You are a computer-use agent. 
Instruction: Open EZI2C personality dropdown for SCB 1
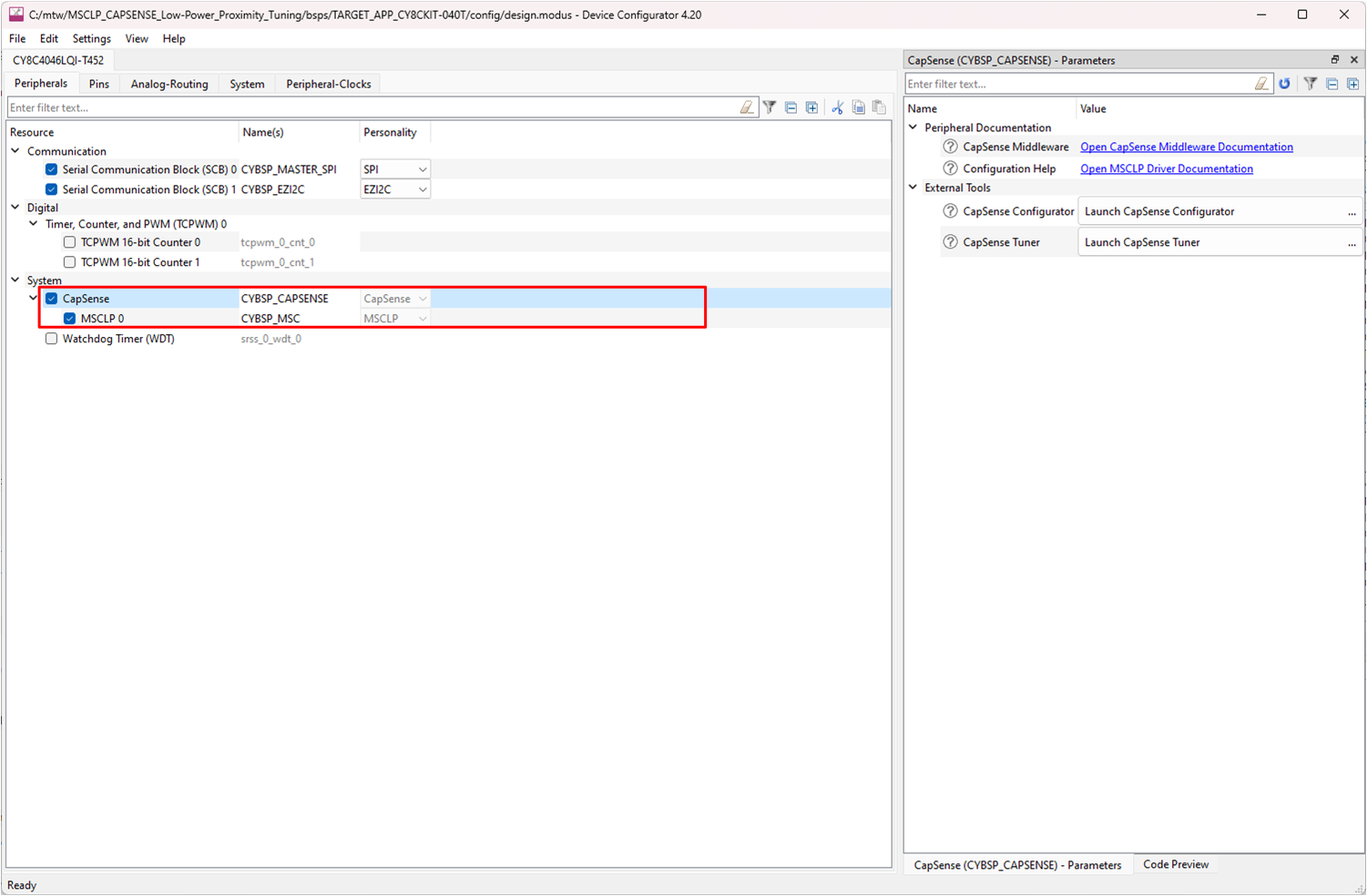point(395,189)
